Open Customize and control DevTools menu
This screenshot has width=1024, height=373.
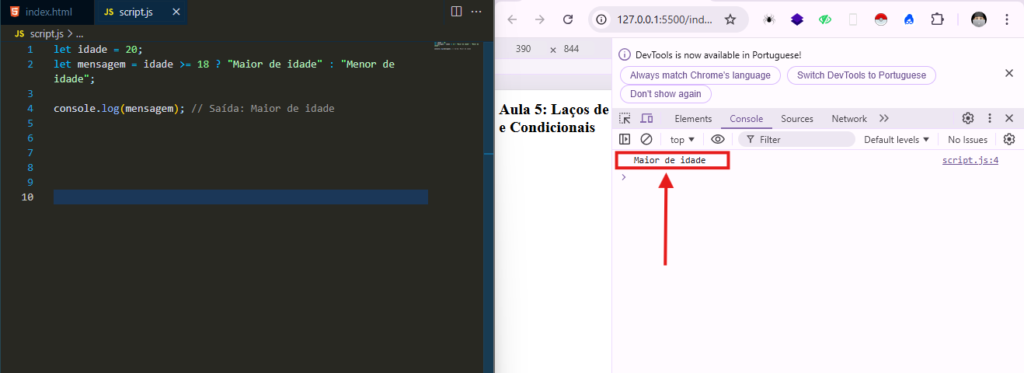click(x=989, y=118)
